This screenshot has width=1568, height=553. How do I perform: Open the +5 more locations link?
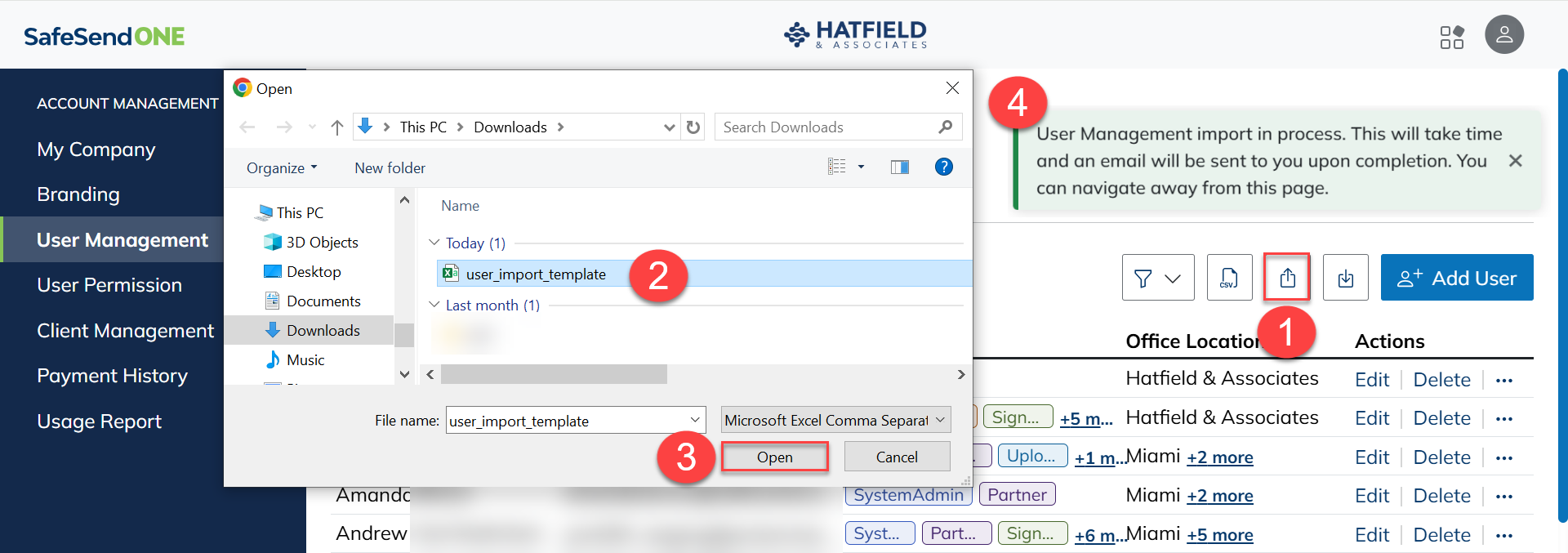point(1220,535)
